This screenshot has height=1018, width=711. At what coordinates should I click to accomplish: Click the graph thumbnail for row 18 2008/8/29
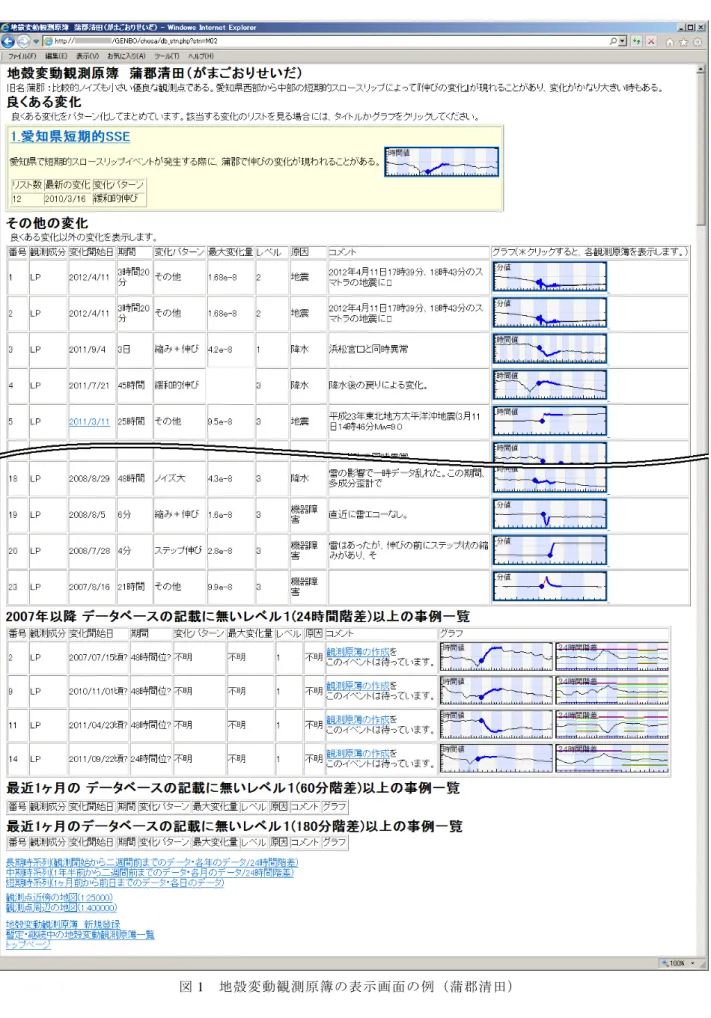pos(549,479)
